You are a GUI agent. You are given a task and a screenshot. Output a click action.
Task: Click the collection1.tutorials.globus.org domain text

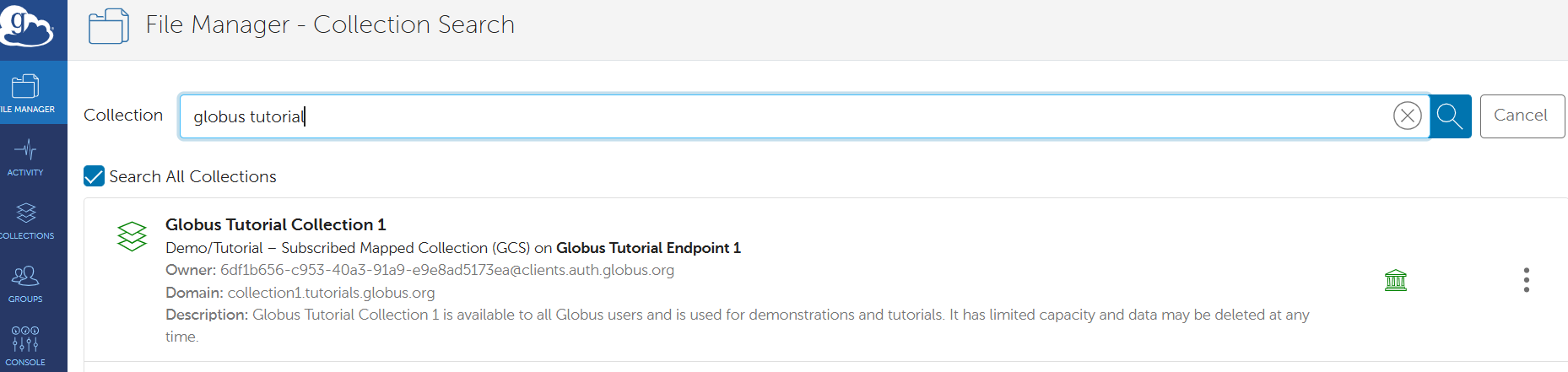(x=331, y=293)
